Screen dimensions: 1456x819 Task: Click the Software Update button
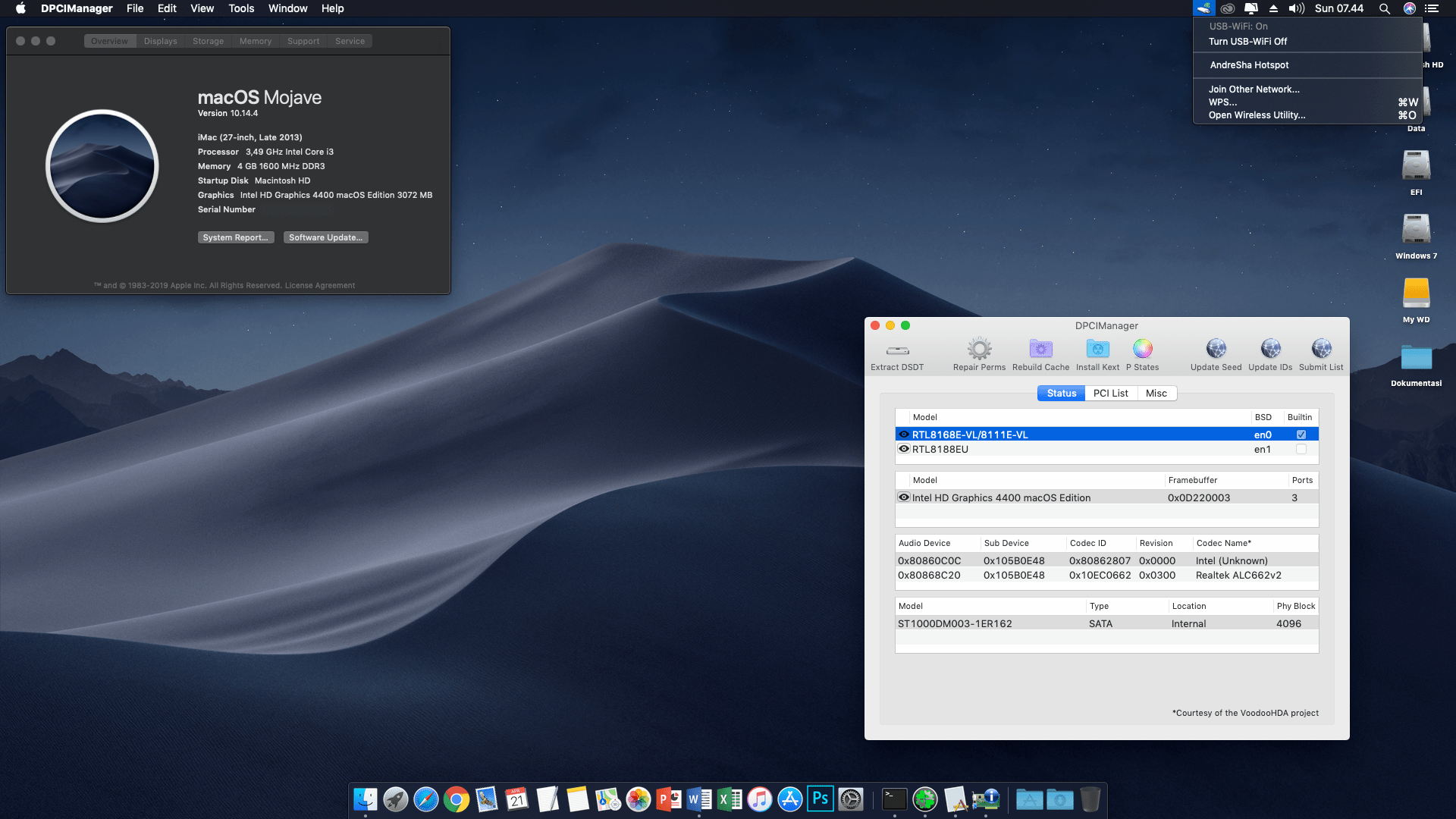pos(325,237)
